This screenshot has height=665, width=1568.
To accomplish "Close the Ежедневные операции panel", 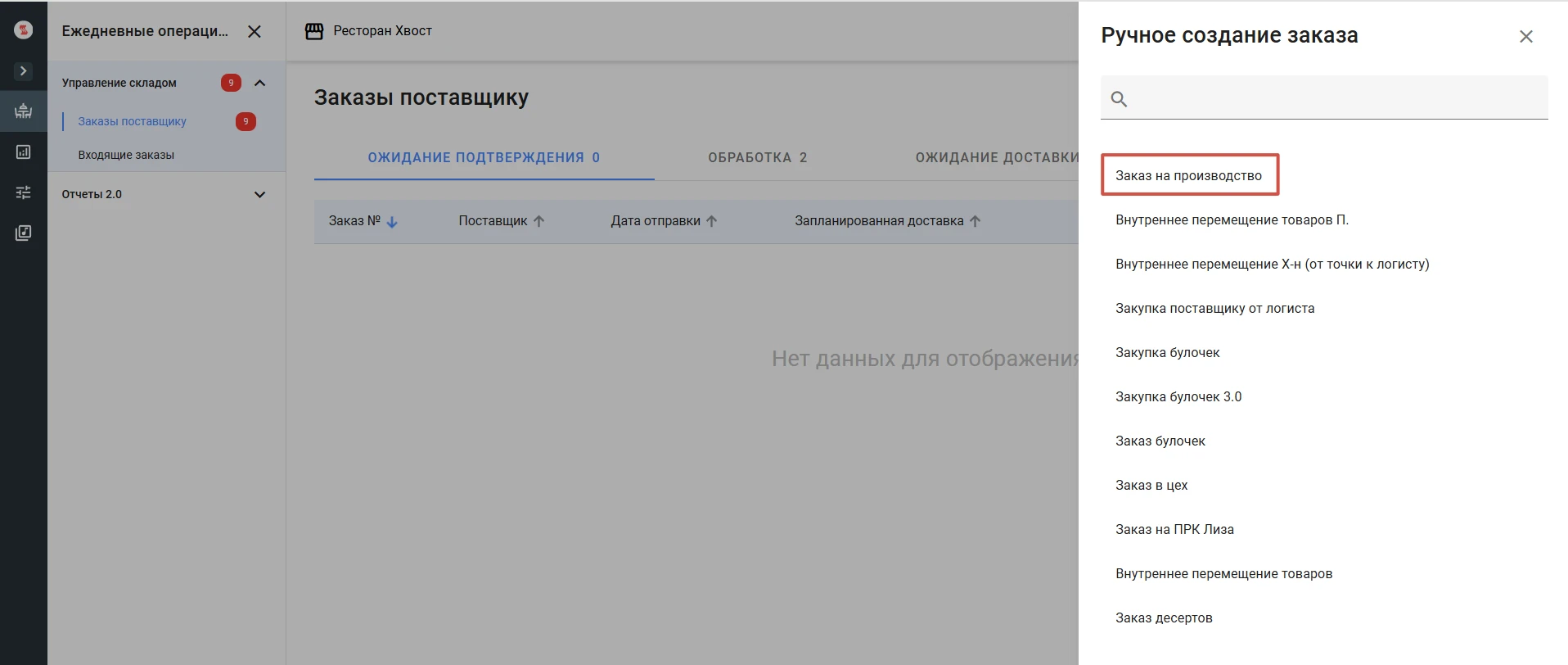I will 255,31.
